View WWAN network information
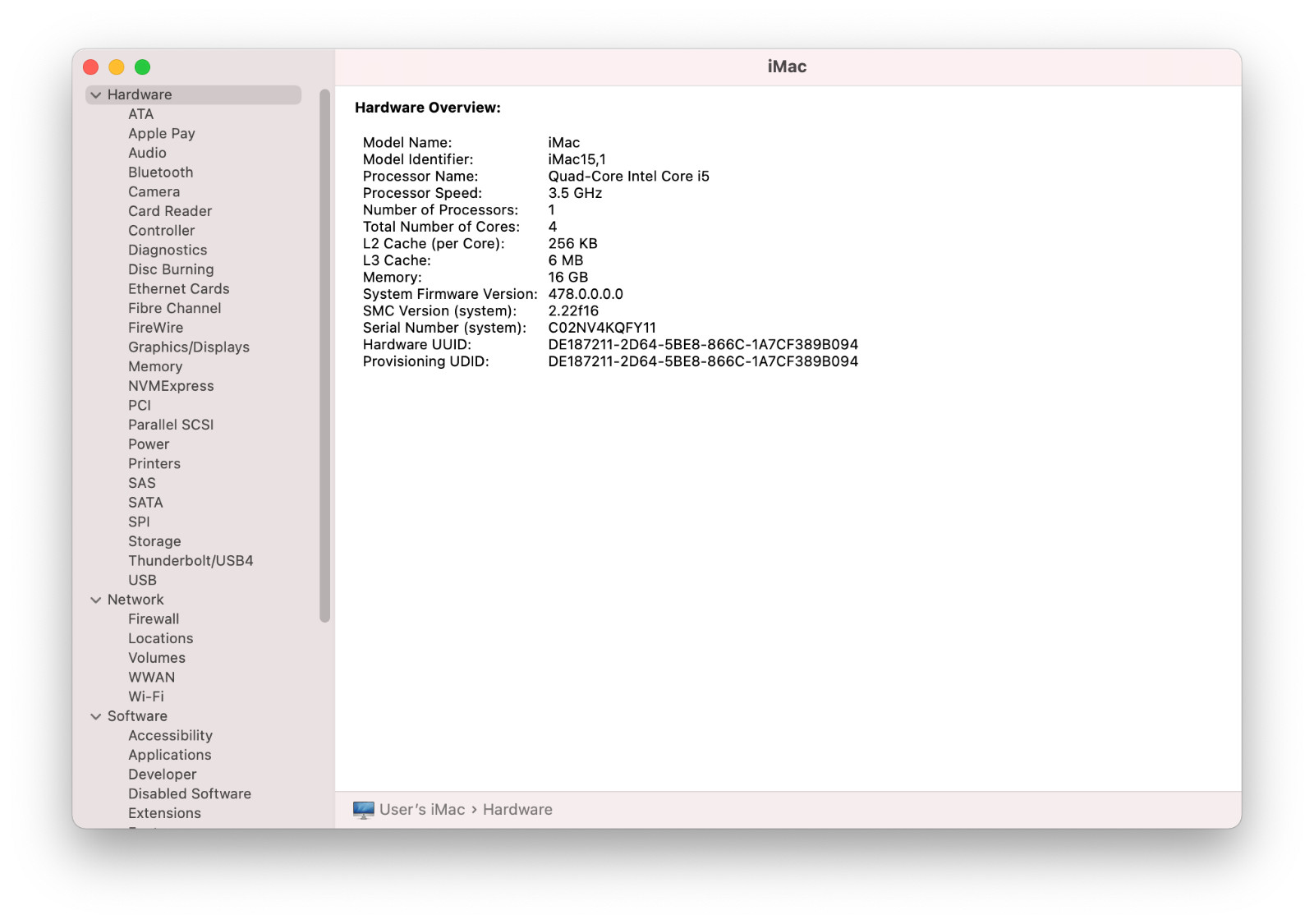 tap(152, 678)
